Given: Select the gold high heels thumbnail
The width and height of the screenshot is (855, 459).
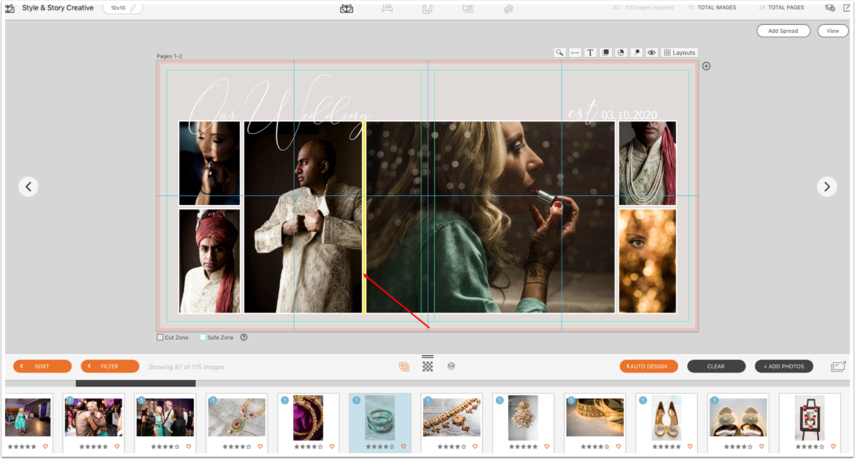Looking at the screenshot, I should pyautogui.click(x=666, y=418).
